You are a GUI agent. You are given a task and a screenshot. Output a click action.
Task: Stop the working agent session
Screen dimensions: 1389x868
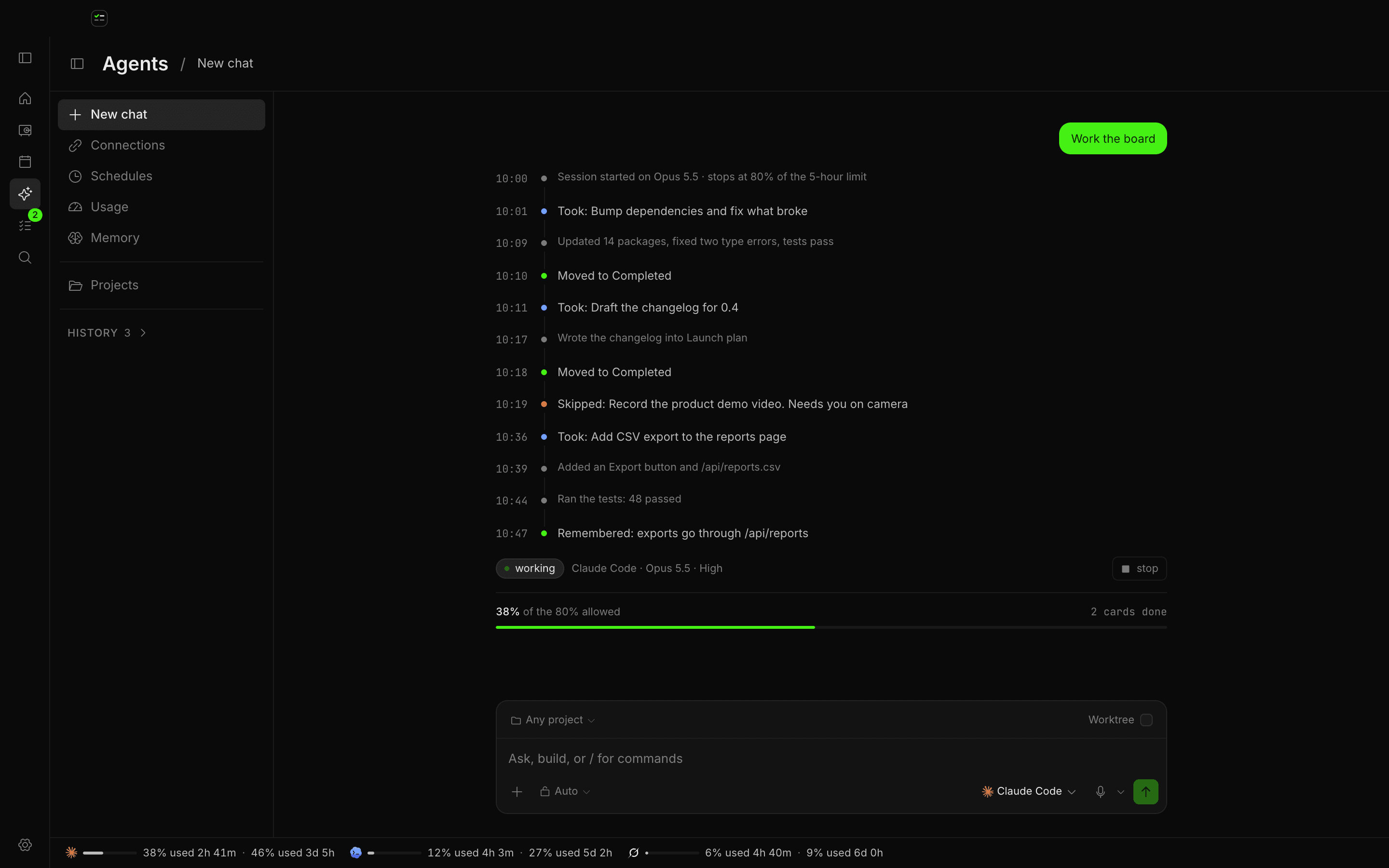(x=1139, y=569)
